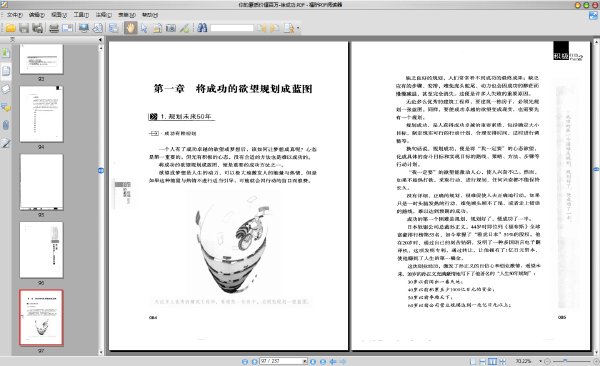
Task: Go to the first page button
Action: 245,361
